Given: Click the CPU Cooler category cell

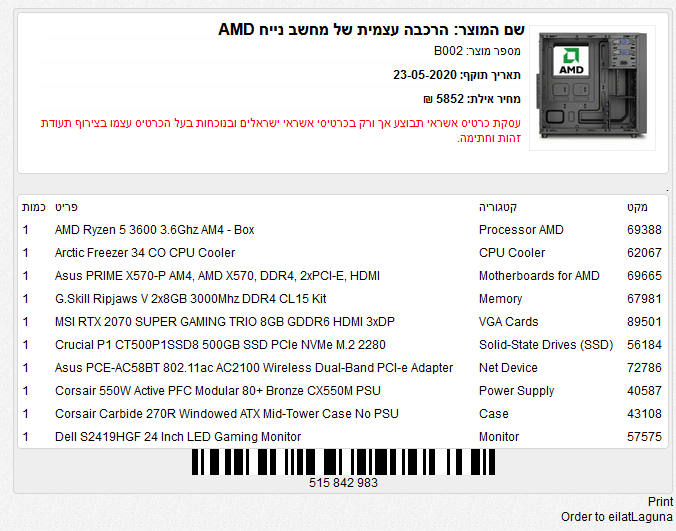Looking at the screenshot, I should (512, 253).
